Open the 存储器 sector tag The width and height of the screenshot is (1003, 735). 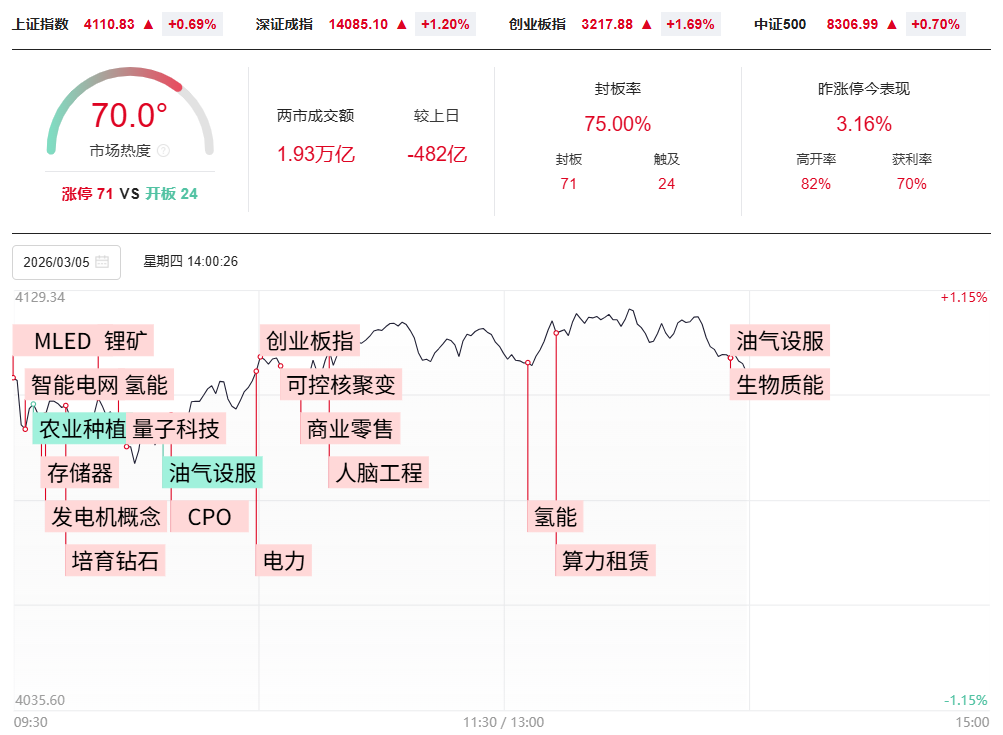coord(80,472)
